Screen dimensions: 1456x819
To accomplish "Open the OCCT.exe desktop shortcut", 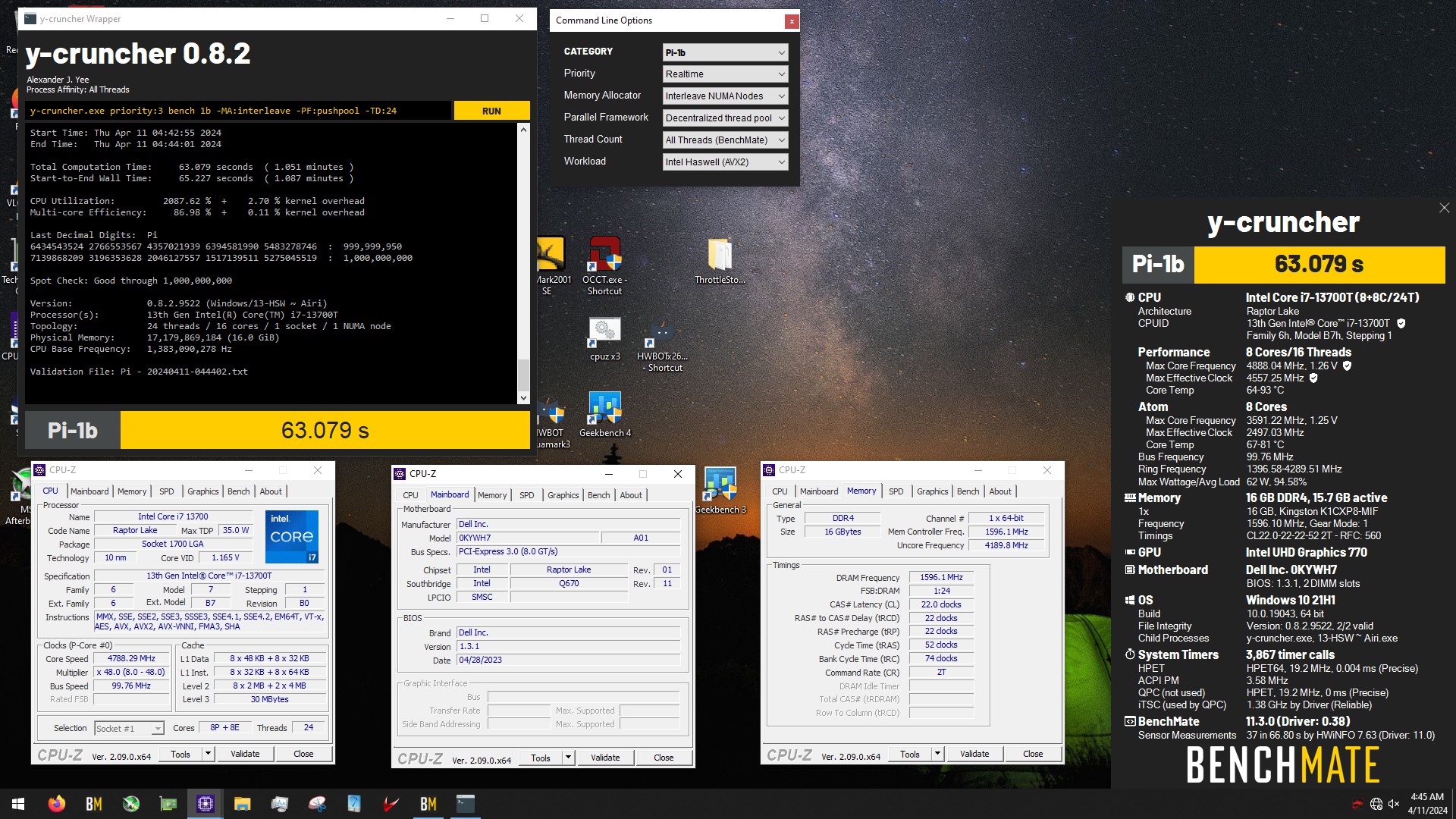I will (604, 265).
